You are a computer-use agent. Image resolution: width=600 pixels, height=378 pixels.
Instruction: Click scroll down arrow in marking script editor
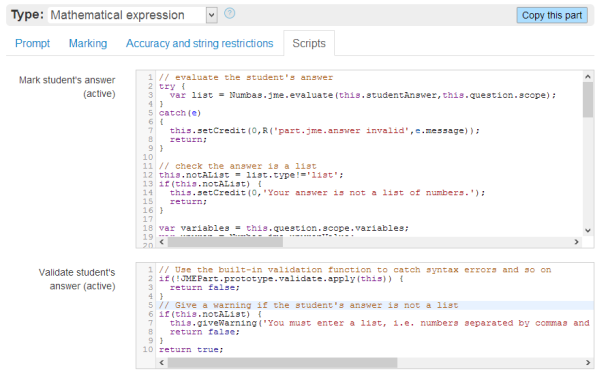[588, 230]
